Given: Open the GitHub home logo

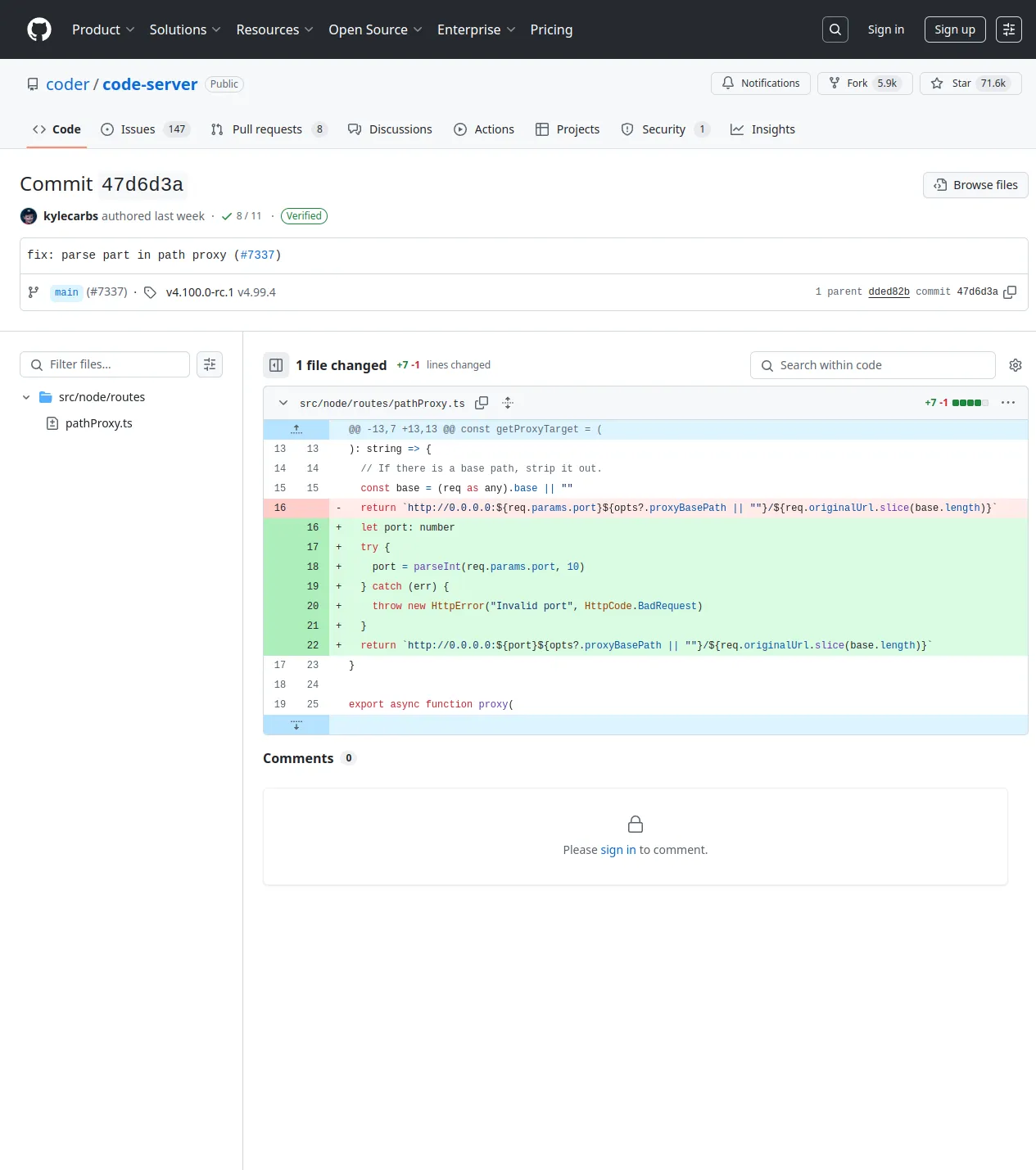Looking at the screenshot, I should coord(39,29).
